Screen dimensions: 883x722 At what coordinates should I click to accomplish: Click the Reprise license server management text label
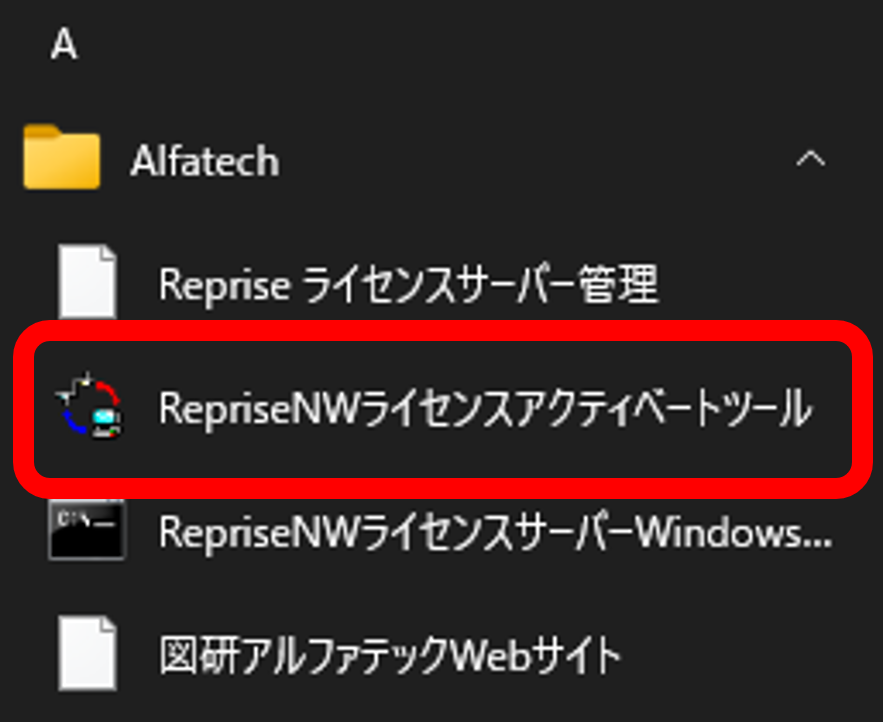click(x=408, y=286)
